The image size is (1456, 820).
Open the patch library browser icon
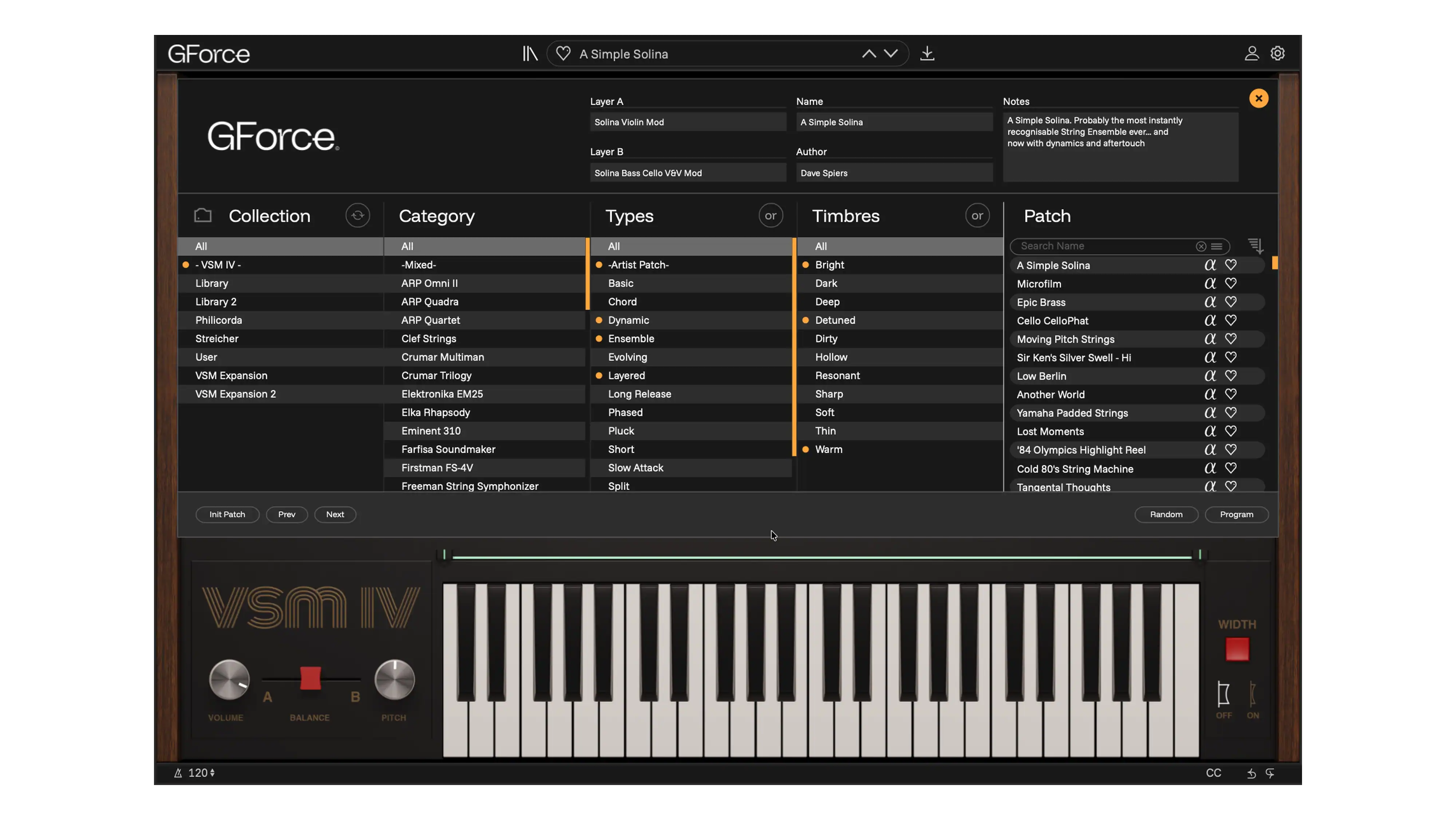pos(530,54)
